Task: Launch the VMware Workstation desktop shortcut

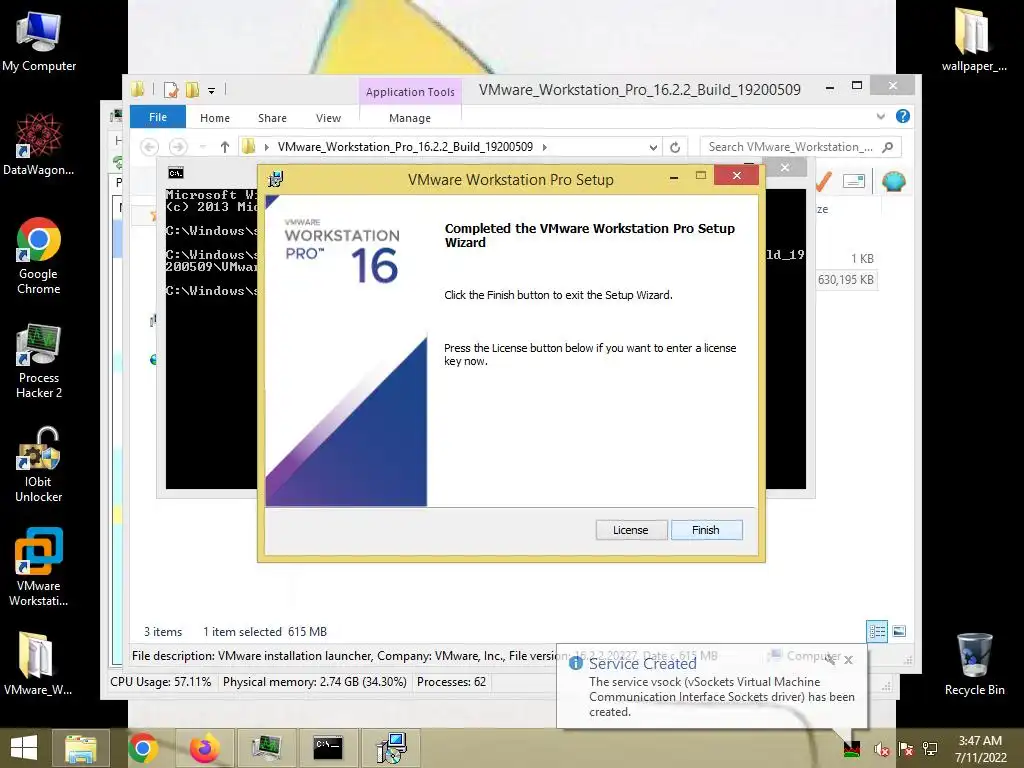Action: [39, 567]
